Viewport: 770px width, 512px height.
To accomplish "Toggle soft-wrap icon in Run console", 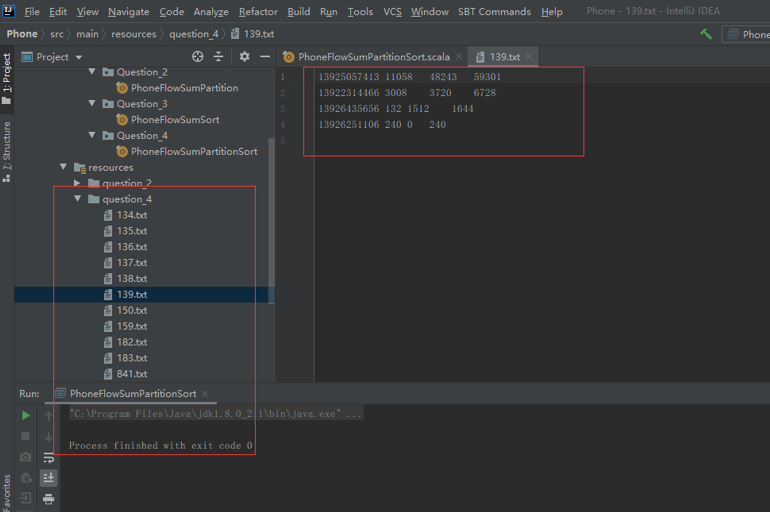I will click(x=48, y=458).
